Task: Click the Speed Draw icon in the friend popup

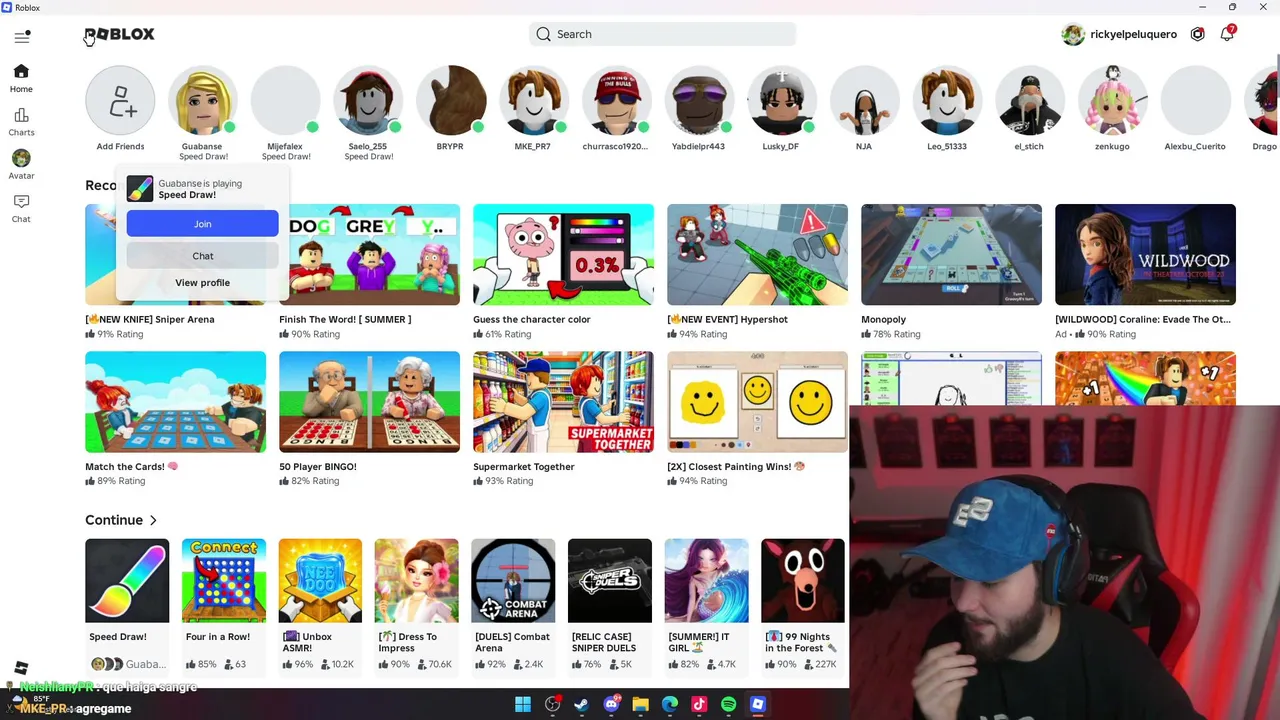Action: (140, 189)
